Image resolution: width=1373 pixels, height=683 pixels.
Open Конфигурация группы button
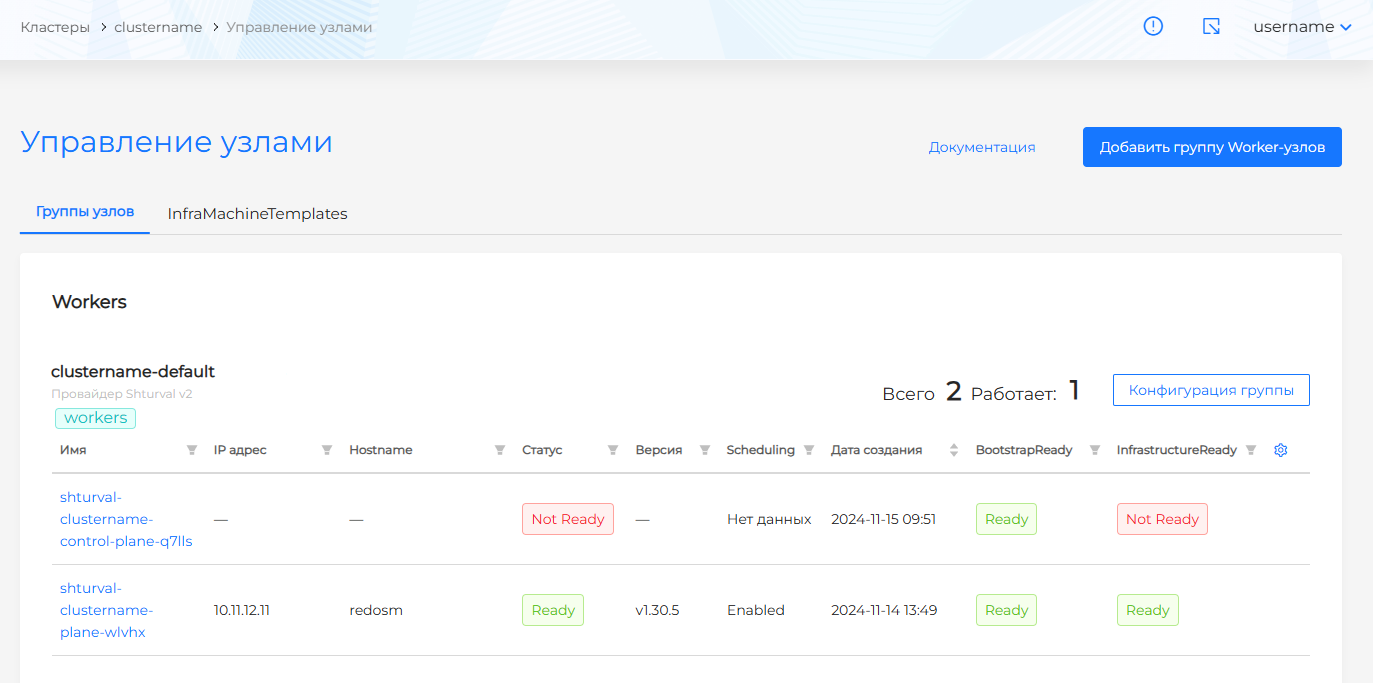[x=1211, y=390]
